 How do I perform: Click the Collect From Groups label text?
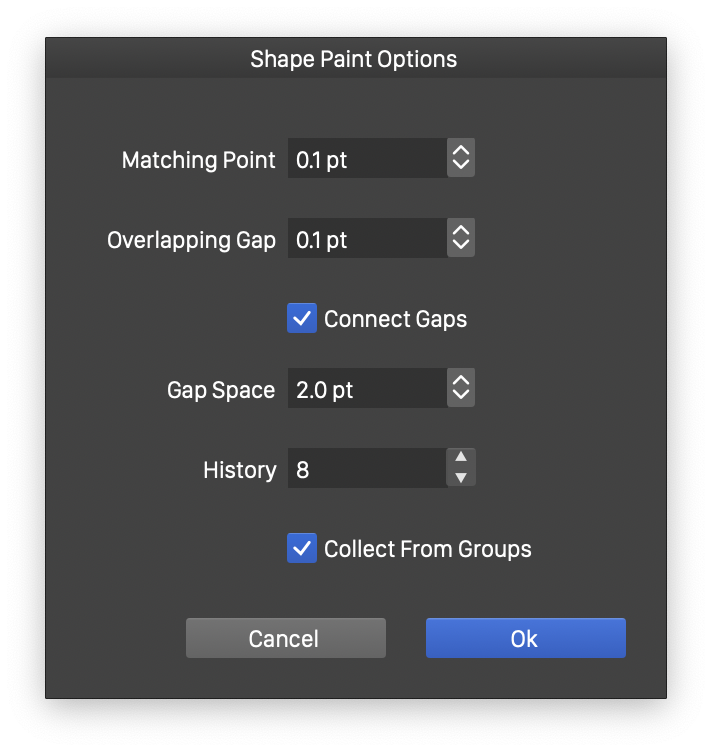click(427, 549)
